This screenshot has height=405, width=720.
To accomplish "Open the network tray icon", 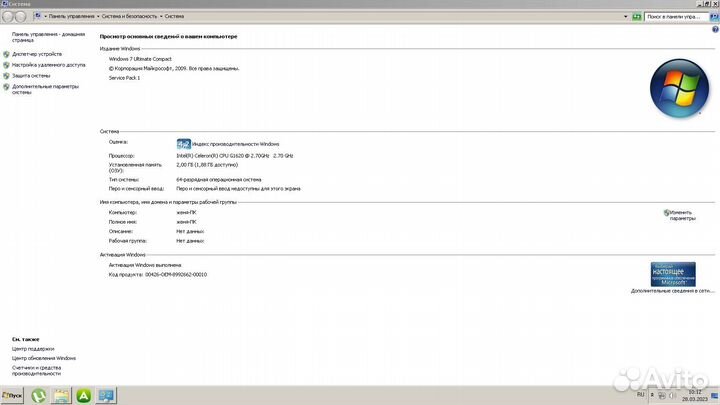I will pos(662,395).
